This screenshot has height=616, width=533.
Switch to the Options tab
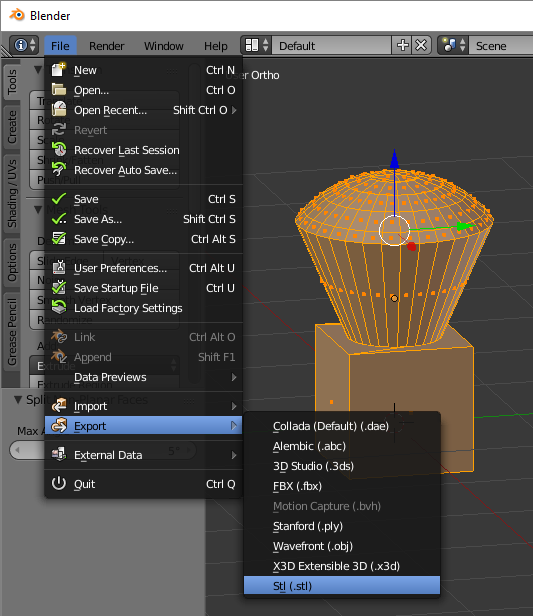[12, 262]
